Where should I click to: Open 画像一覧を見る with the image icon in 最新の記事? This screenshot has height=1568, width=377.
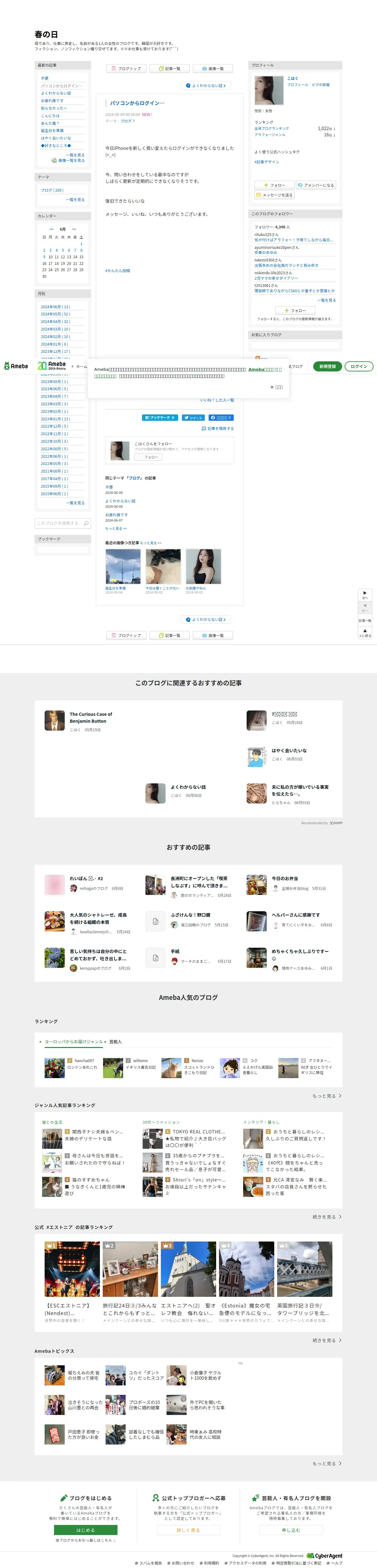[x=68, y=161]
